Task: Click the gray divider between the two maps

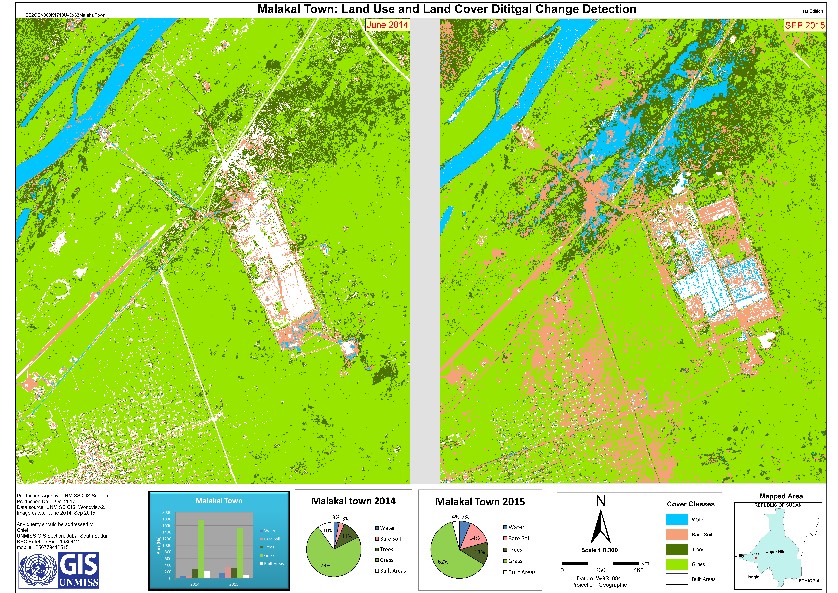Action: pos(426,250)
